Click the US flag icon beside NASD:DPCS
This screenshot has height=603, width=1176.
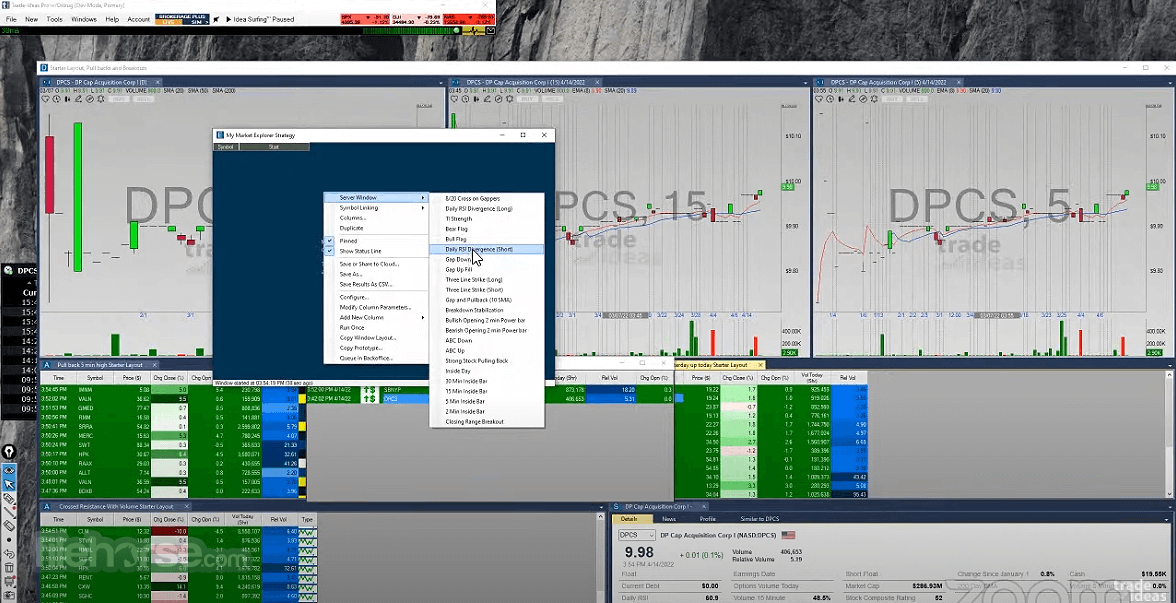point(788,536)
